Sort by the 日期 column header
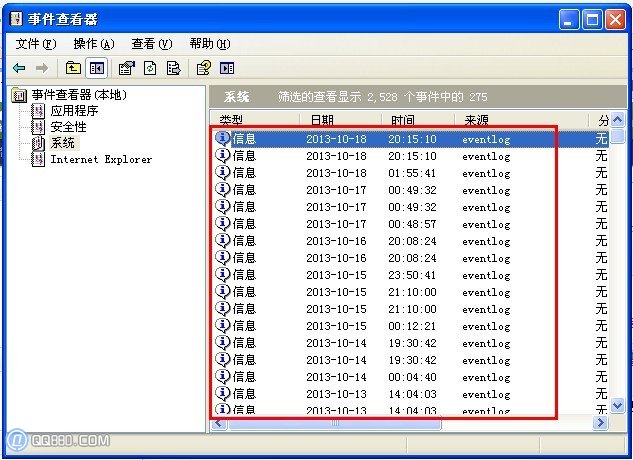 [341, 120]
